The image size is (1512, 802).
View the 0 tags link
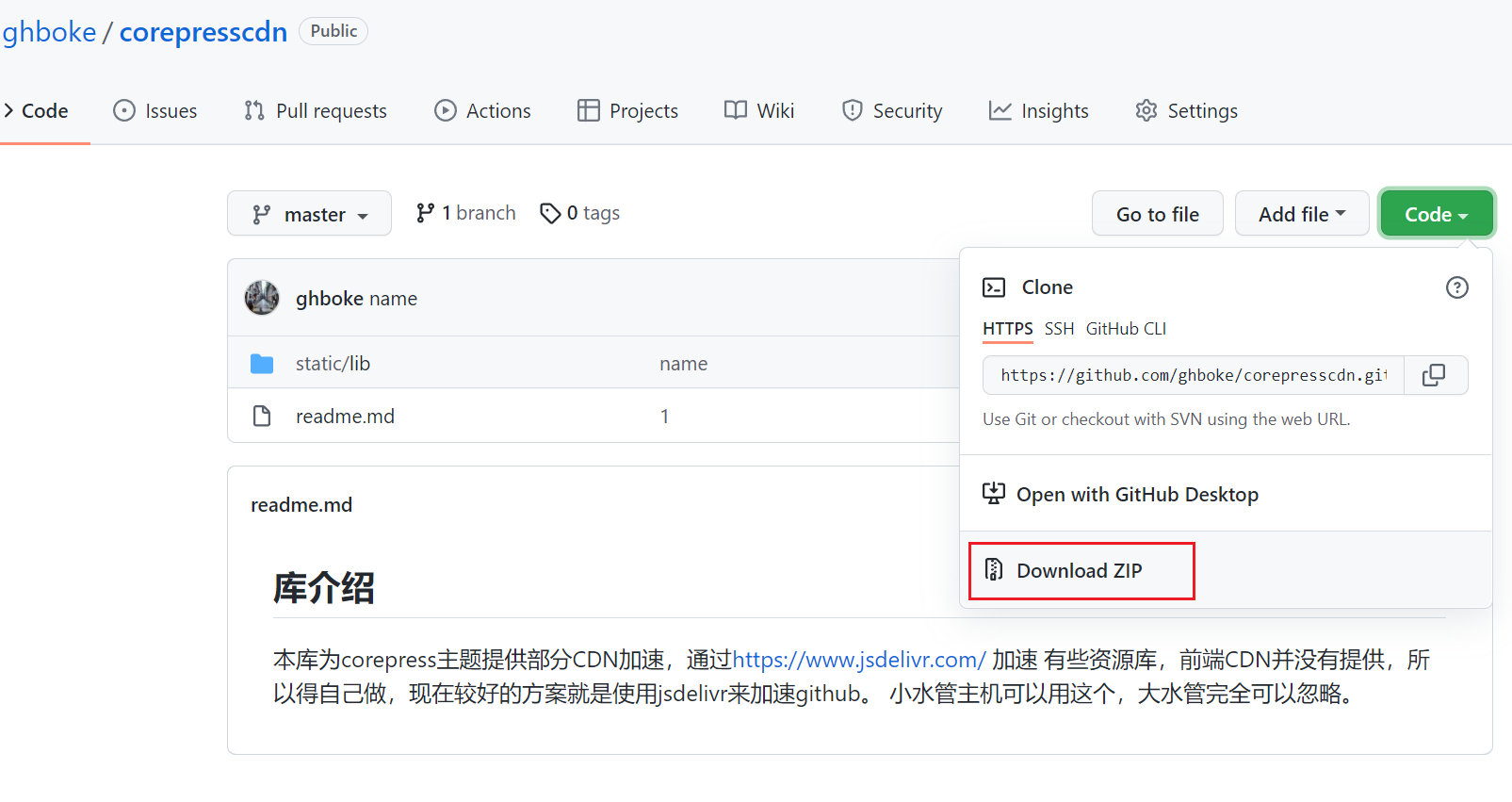pos(579,213)
